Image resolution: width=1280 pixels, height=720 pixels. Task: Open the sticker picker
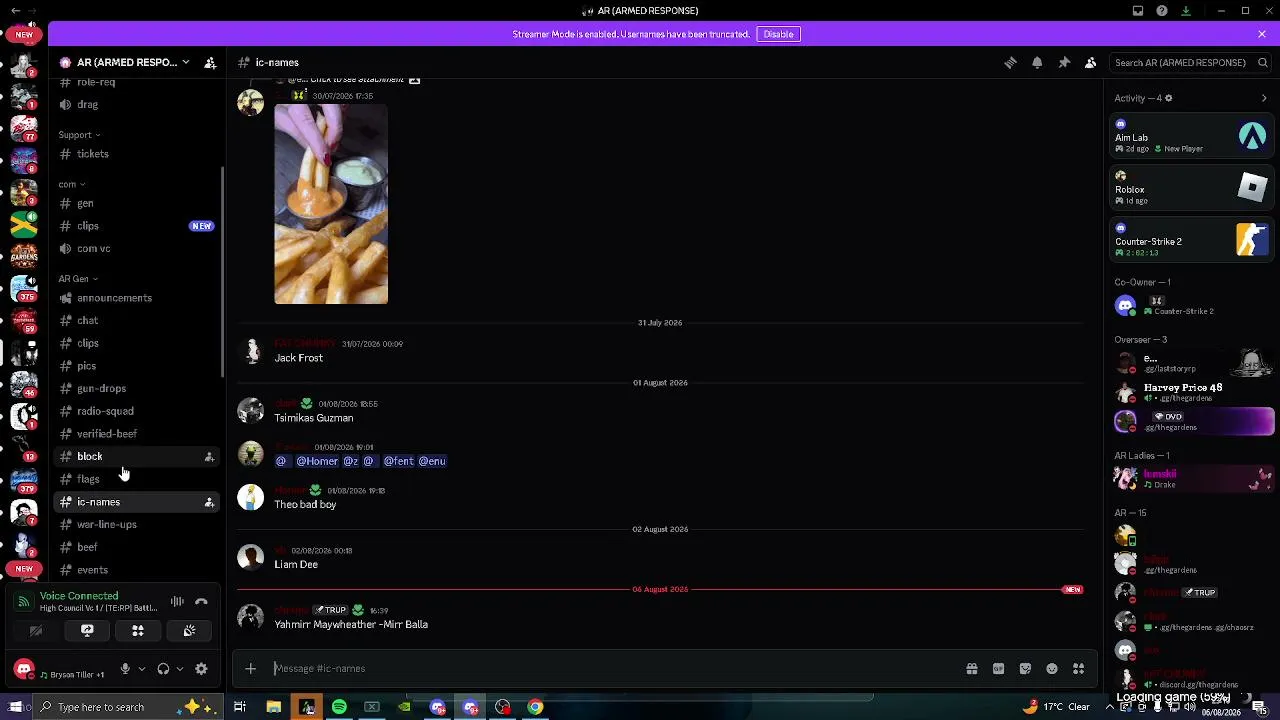1025,669
